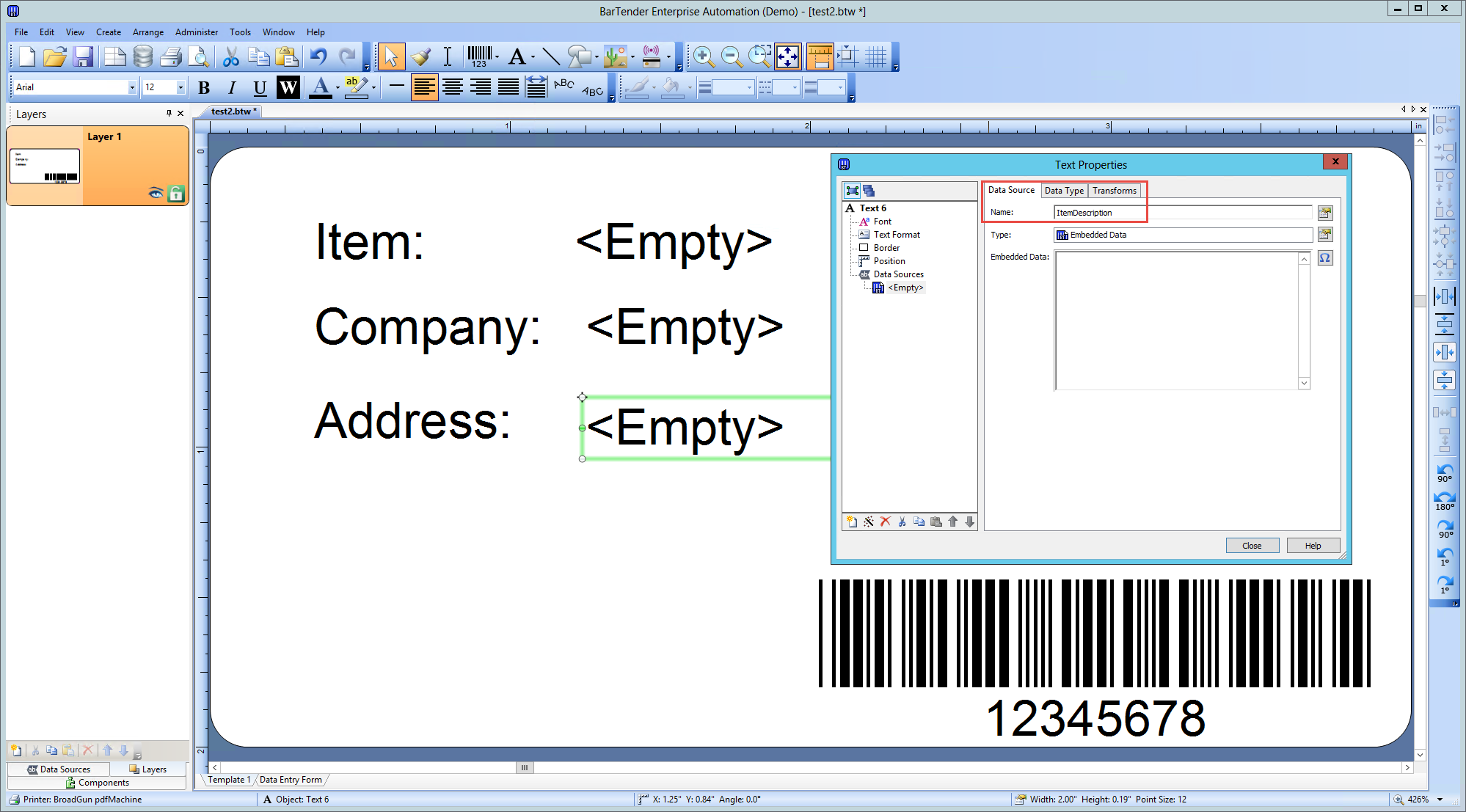This screenshot has width=1466, height=812.
Task: Open the shape tool dropdown arrow
Action: [x=597, y=56]
